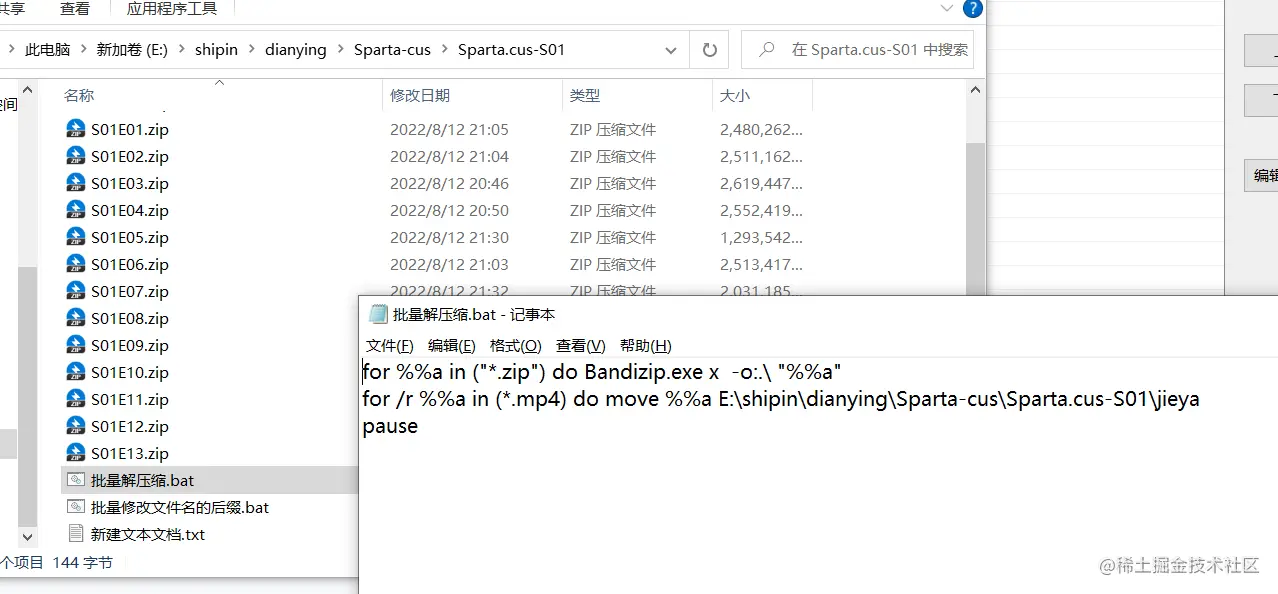
Task: Click the 批量解压缩.bat batch file icon
Action: click(76, 480)
